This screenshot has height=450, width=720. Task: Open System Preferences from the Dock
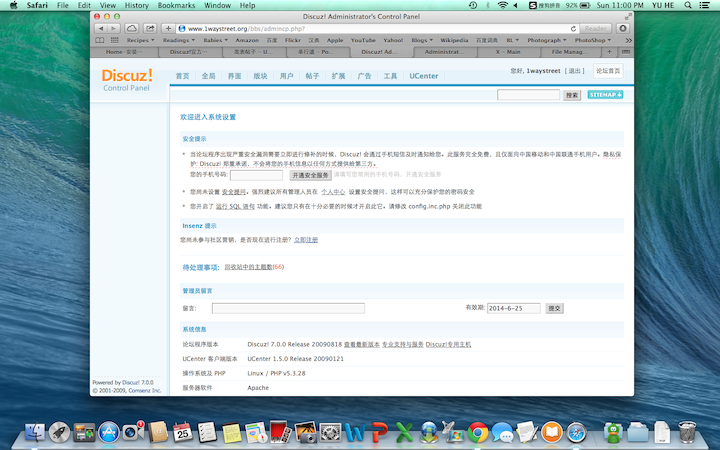point(330,432)
